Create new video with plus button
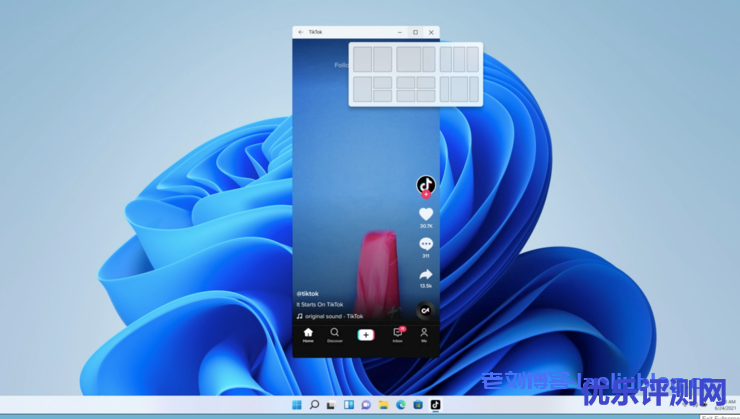 366,334
